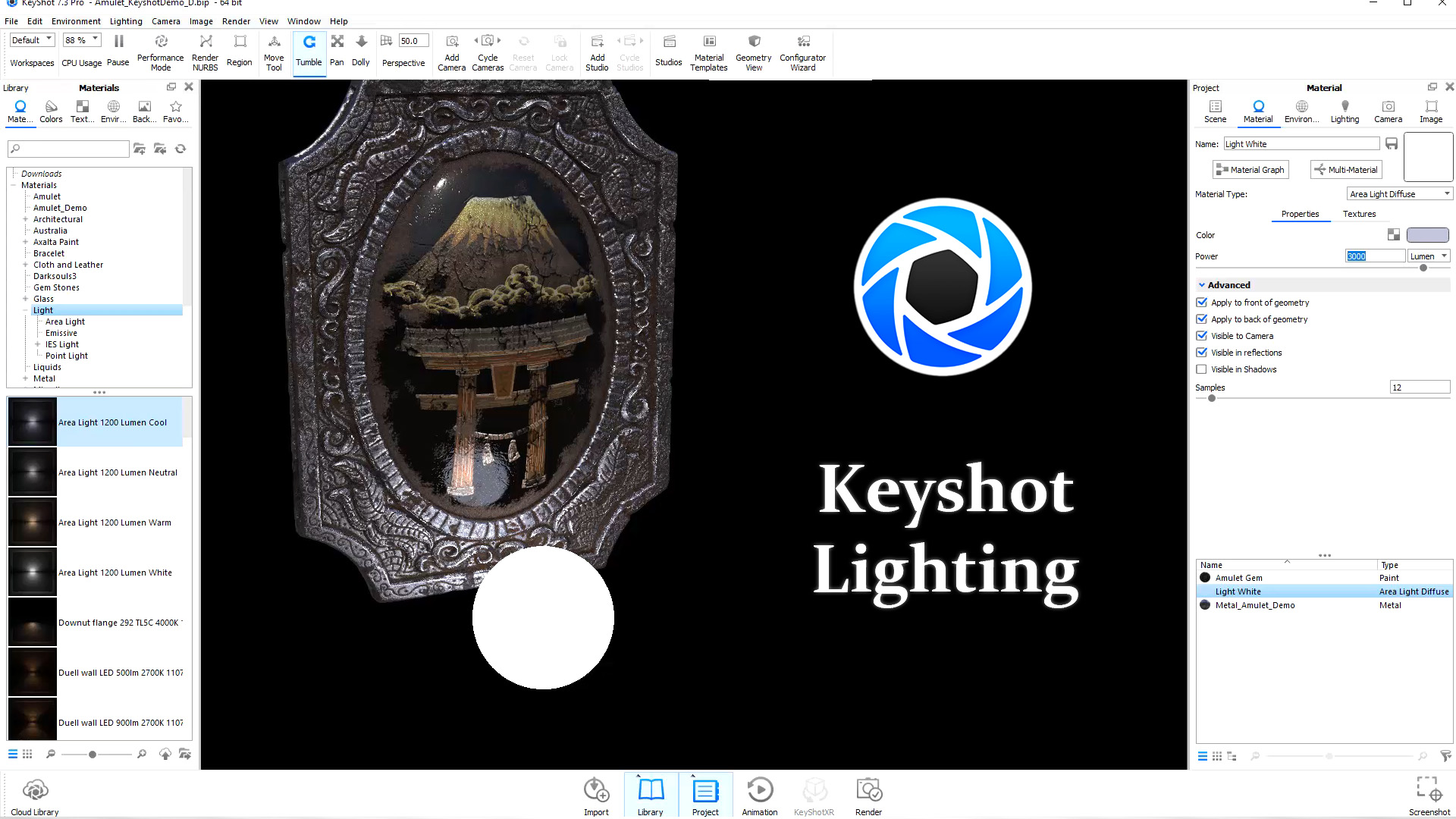1456x819 pixels.
Task: Select the Pan camera tool
Action: click(x=337, y=51)
